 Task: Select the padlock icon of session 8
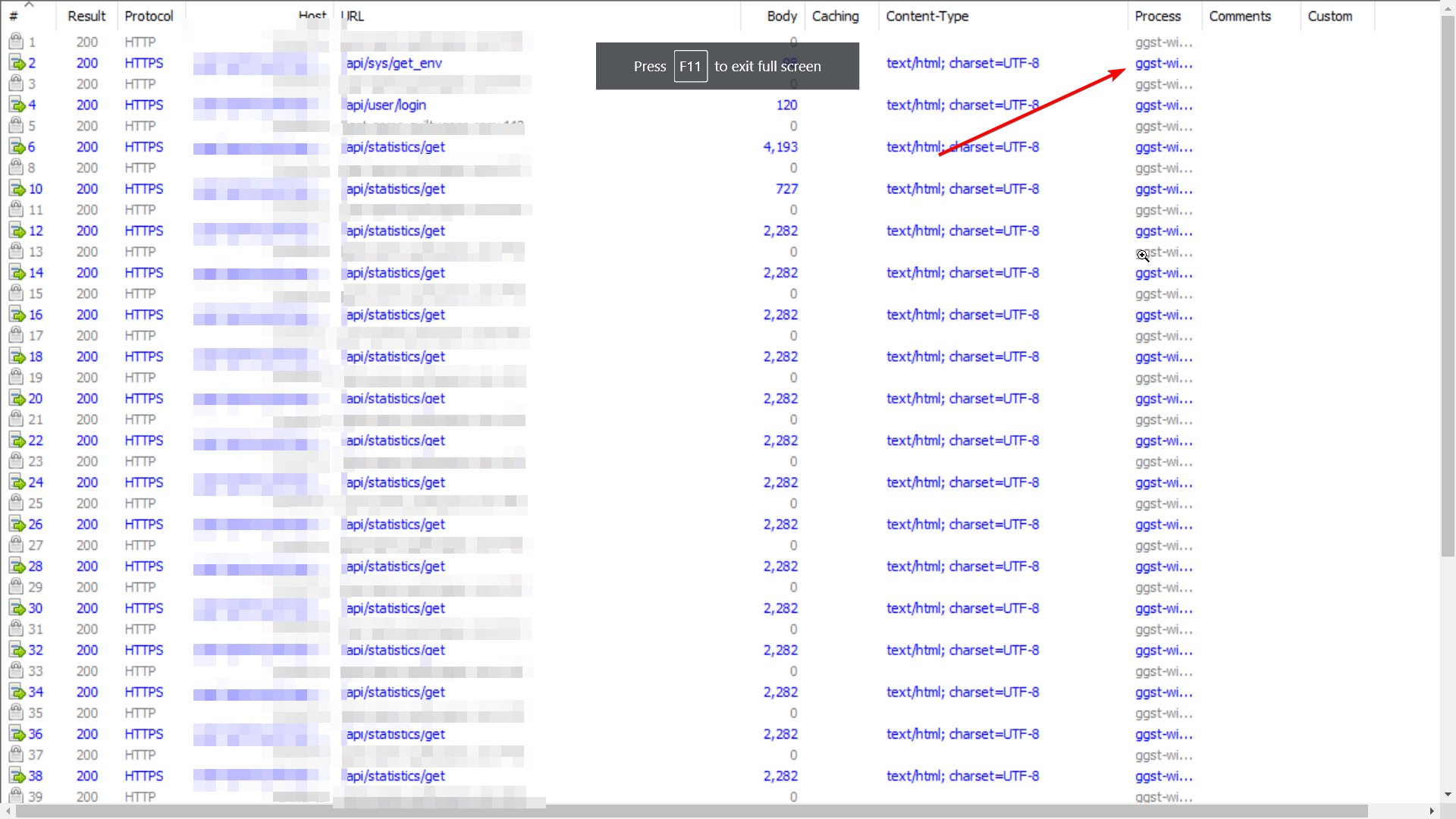16,168
